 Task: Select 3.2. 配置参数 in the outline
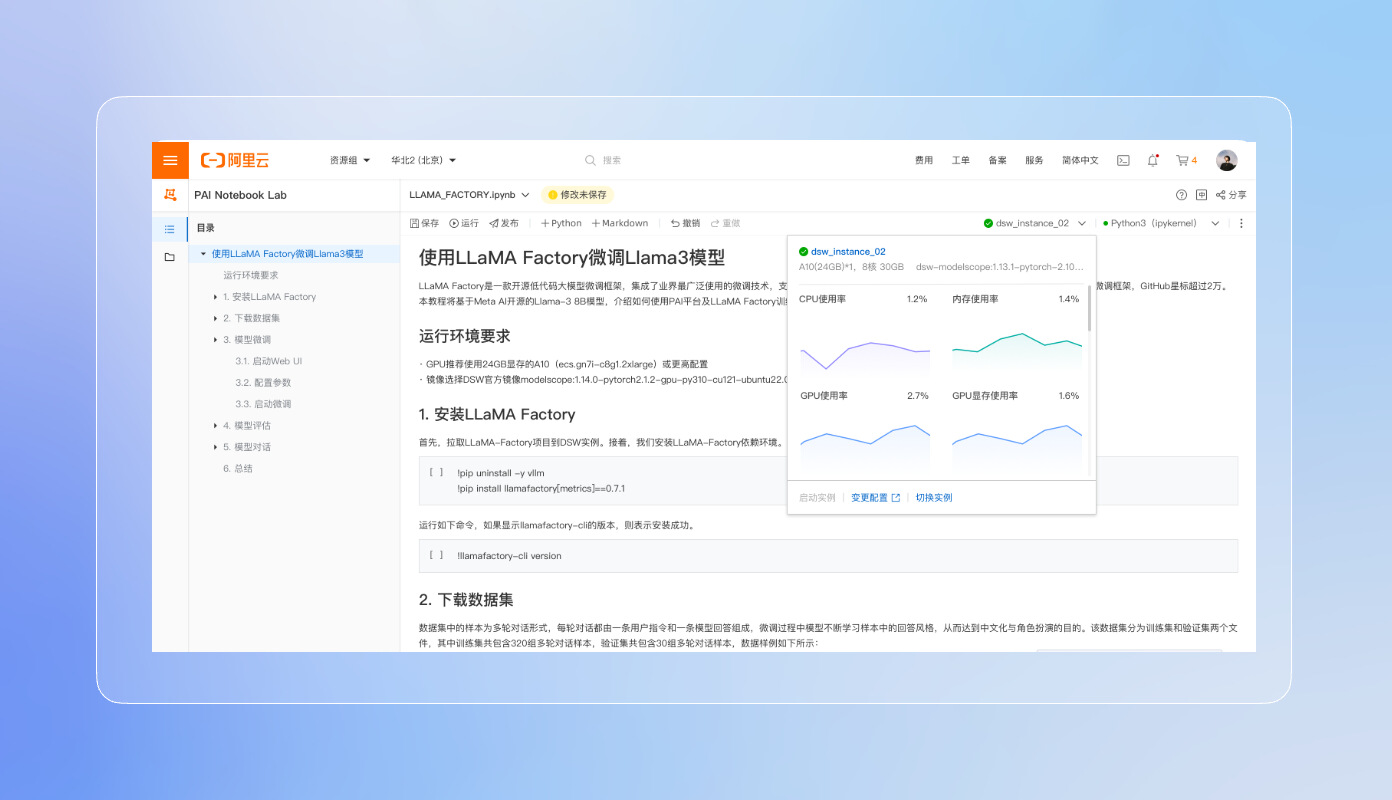pos(263,383)
